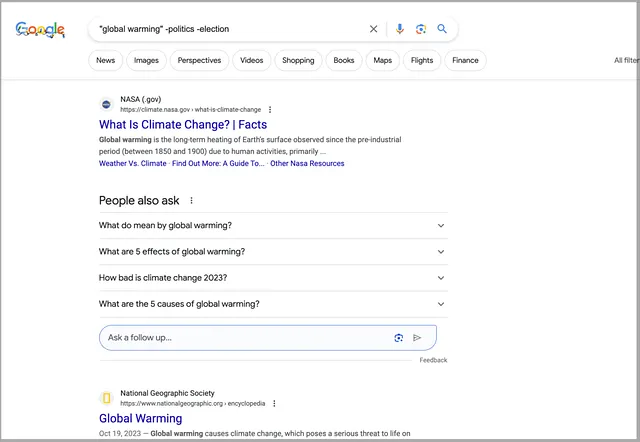
Task: Submit search with magnifying glass icon
Action: (x=442, y=29)
